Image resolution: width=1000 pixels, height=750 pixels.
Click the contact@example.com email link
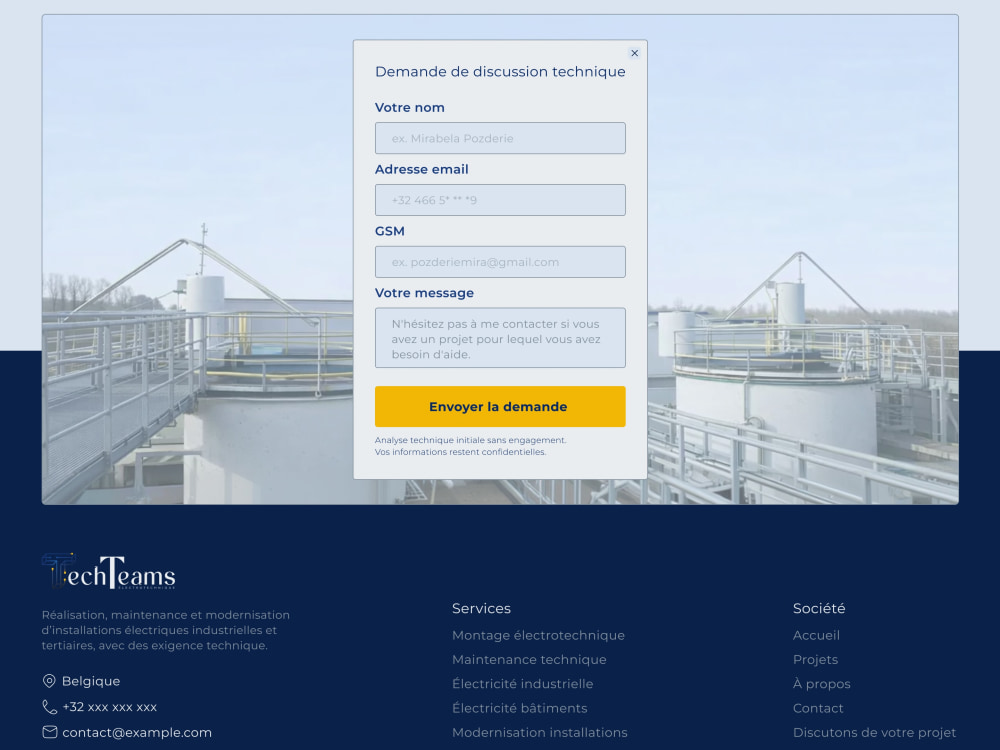click(137, 732)
